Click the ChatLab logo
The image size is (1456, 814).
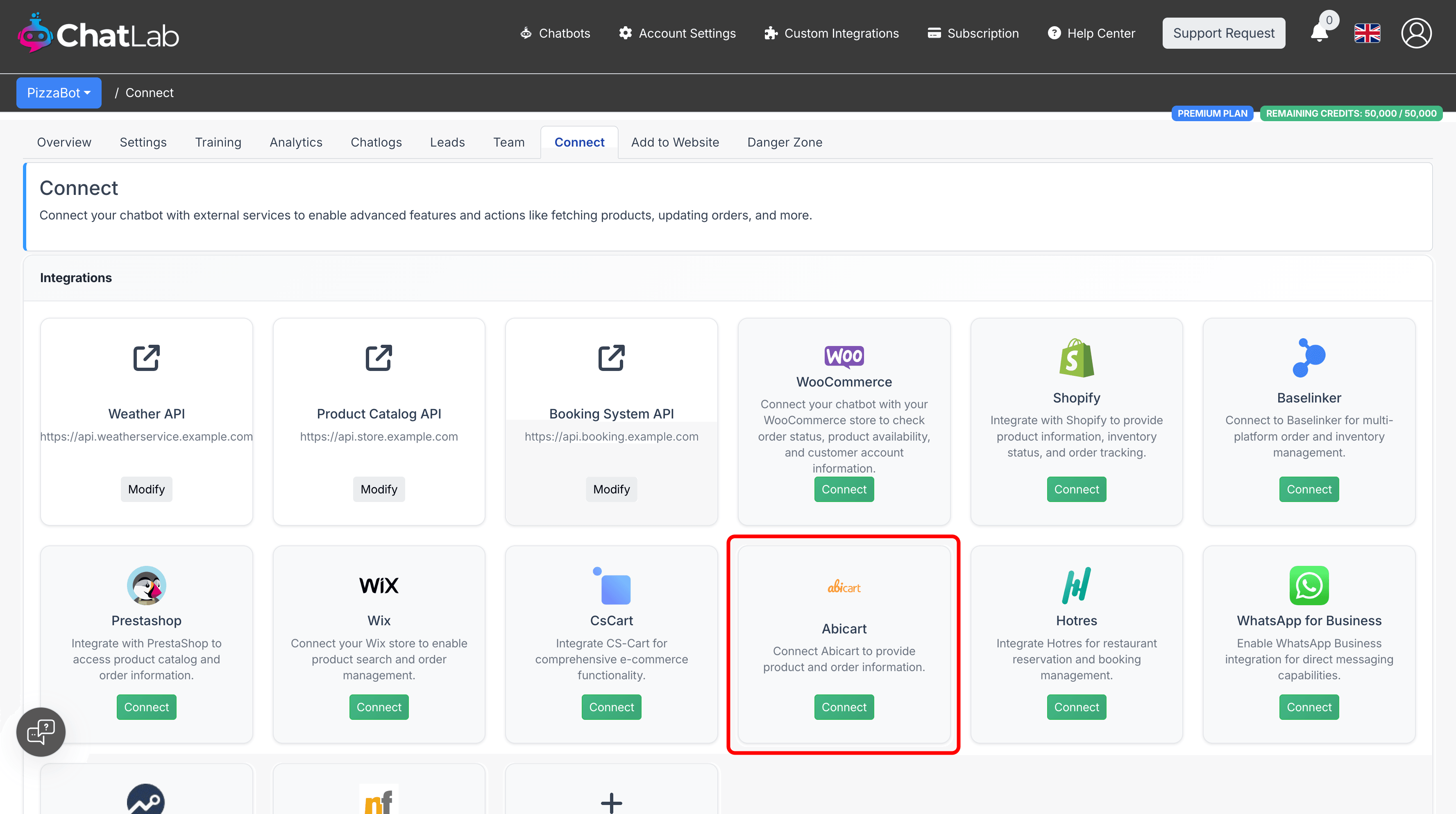98,34
